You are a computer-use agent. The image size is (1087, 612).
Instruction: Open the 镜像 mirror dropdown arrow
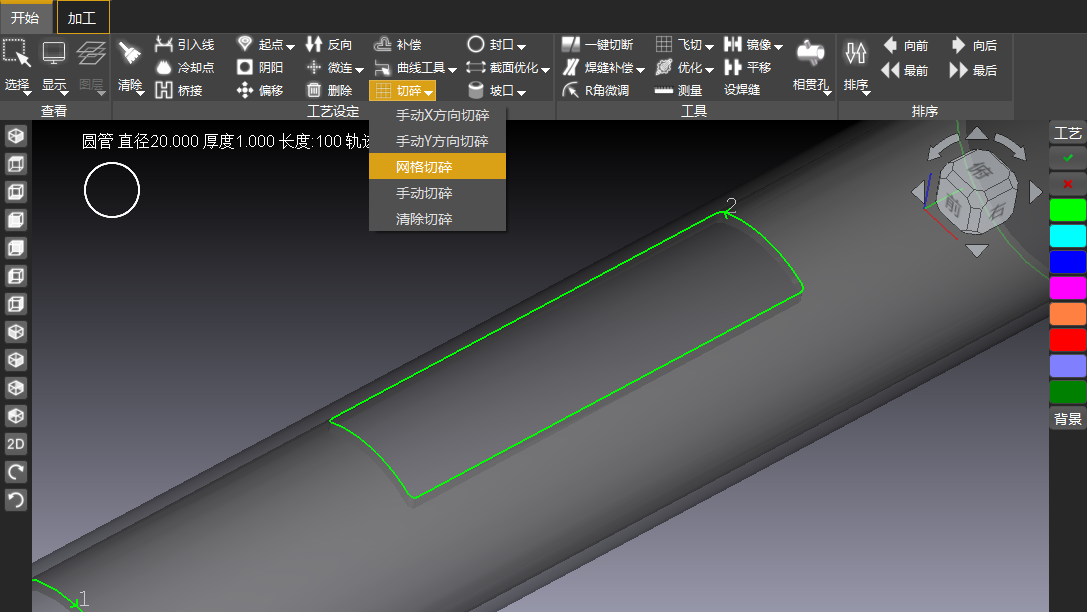[x=778, y=46]
